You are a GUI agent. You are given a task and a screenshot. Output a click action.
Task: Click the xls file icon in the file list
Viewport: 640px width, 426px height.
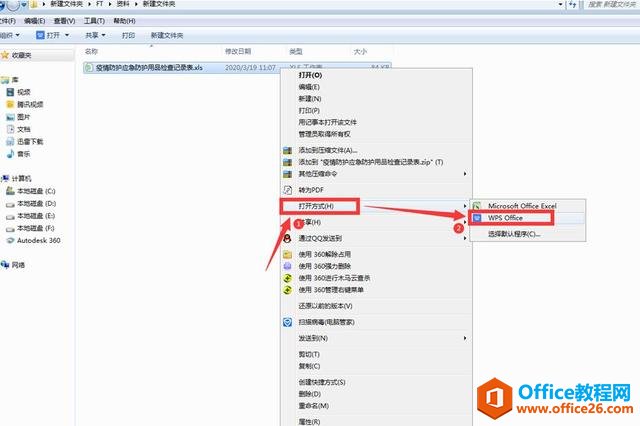coord(89,67)
